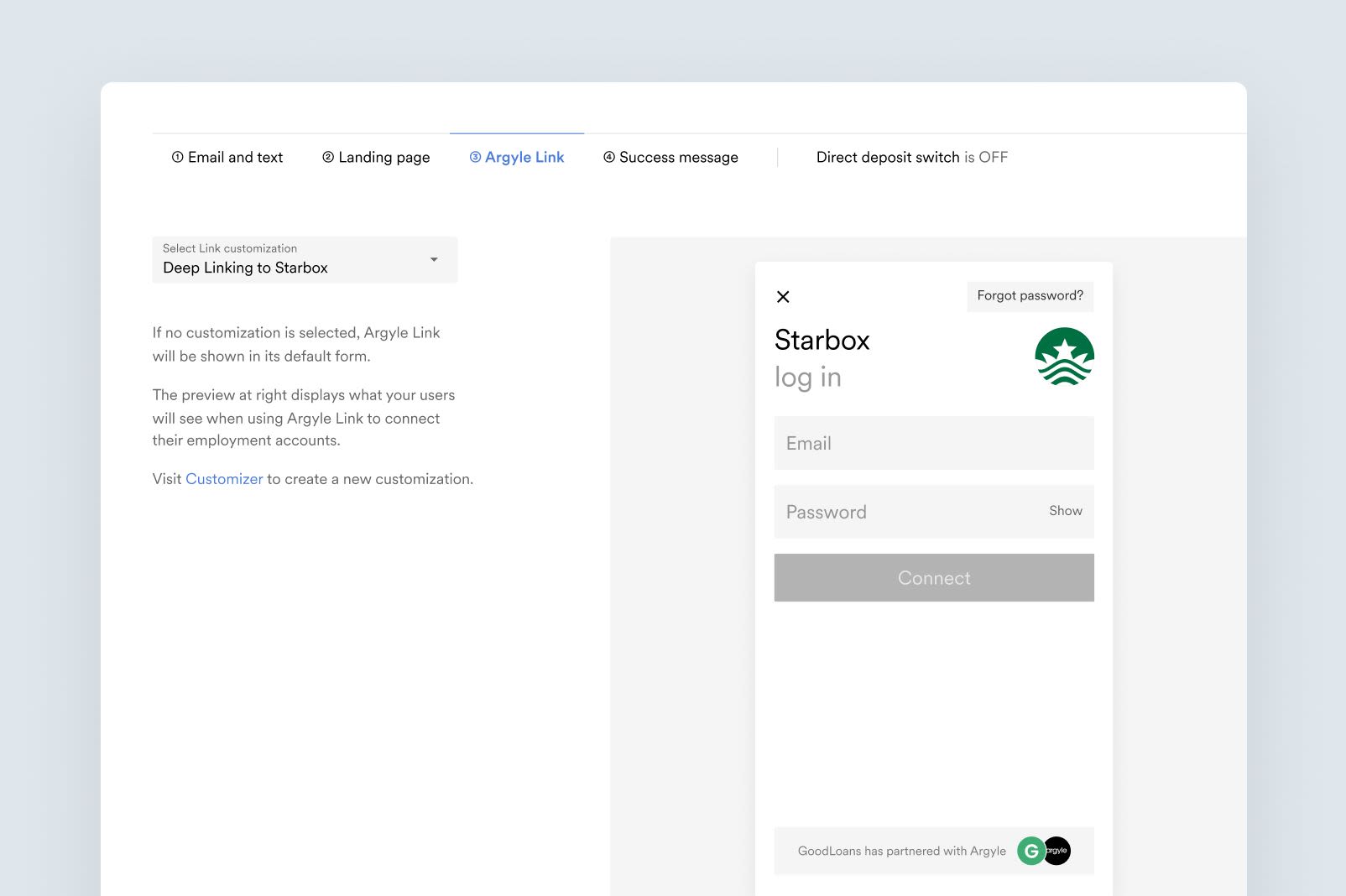This screenshot has width=1346, height=896.
Task: Select the Argyle Link tab
Action: click(x=517, y=158)
